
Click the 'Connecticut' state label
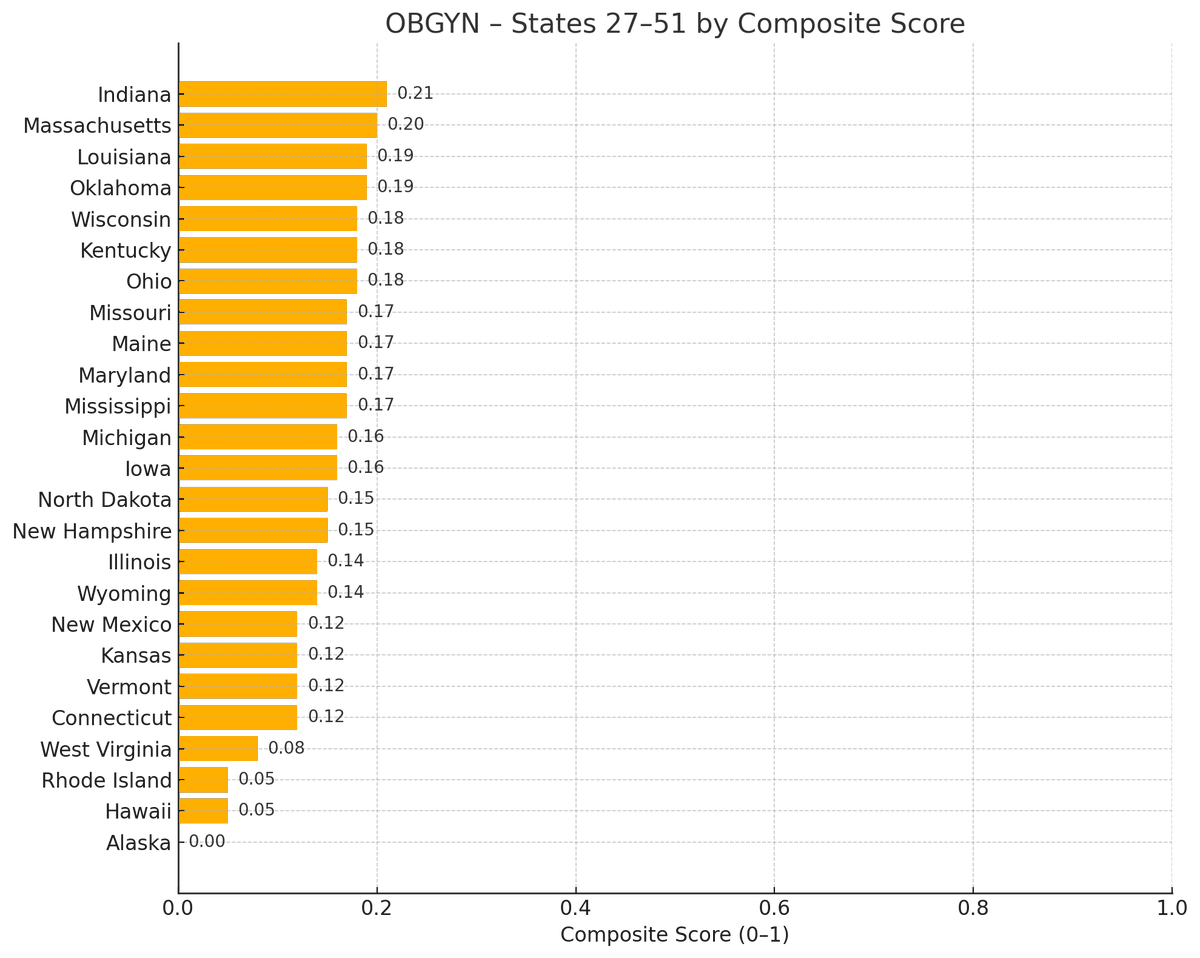coord(112,718)
